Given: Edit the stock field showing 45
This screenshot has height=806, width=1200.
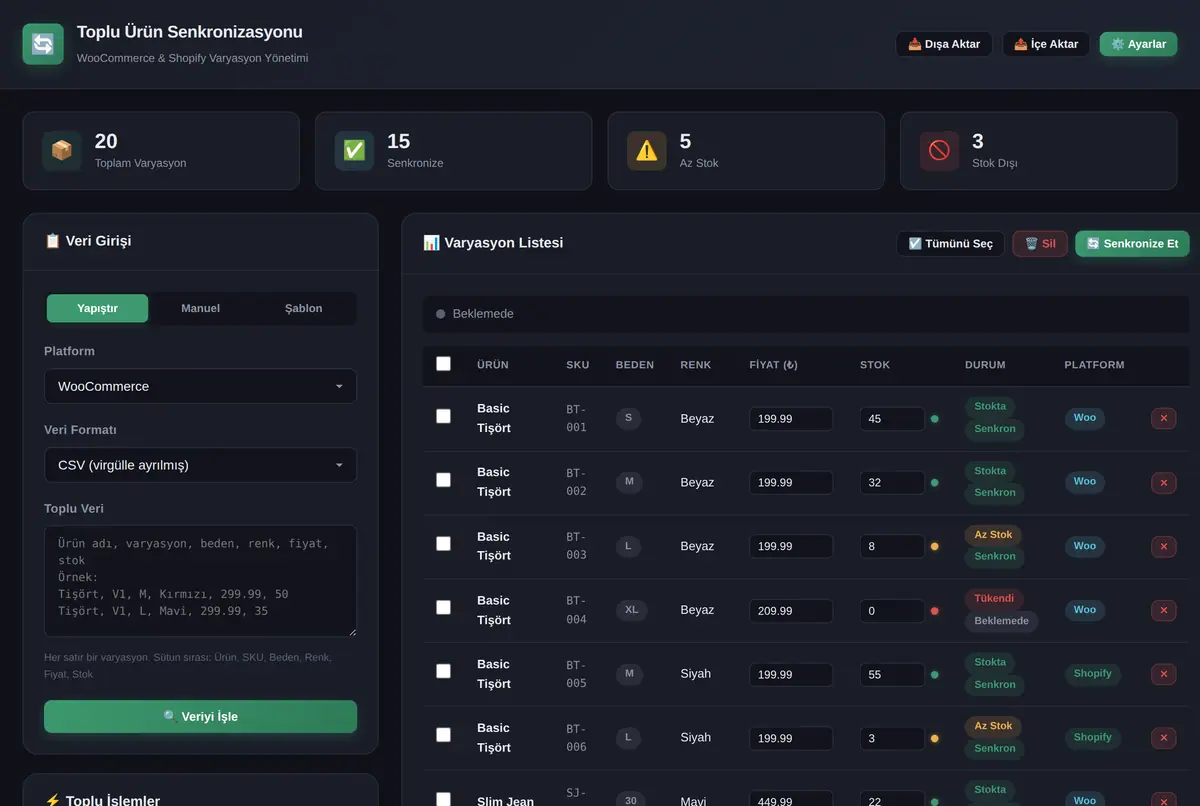Looking at the screenshot, I should (x=892, y=419).
